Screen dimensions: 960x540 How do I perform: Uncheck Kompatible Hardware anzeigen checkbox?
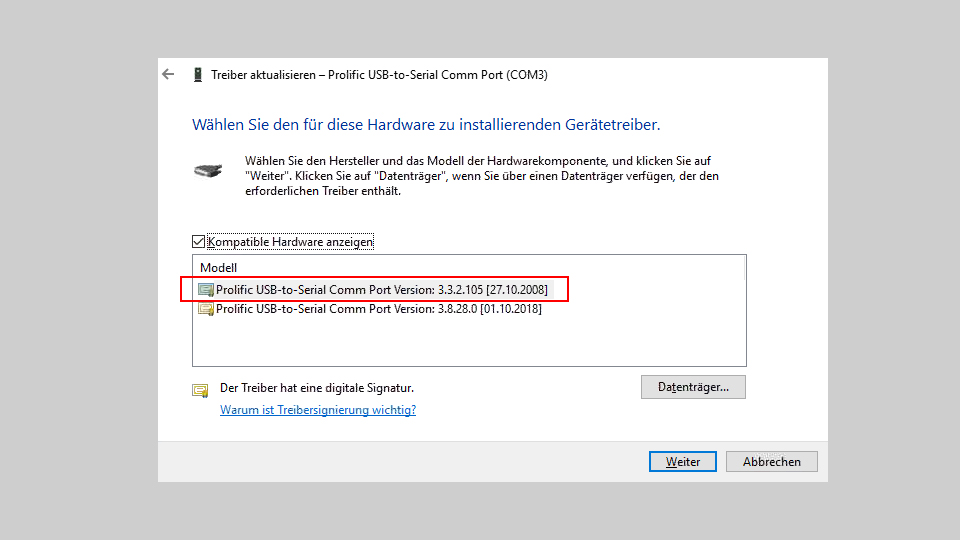tap(198, 242)
